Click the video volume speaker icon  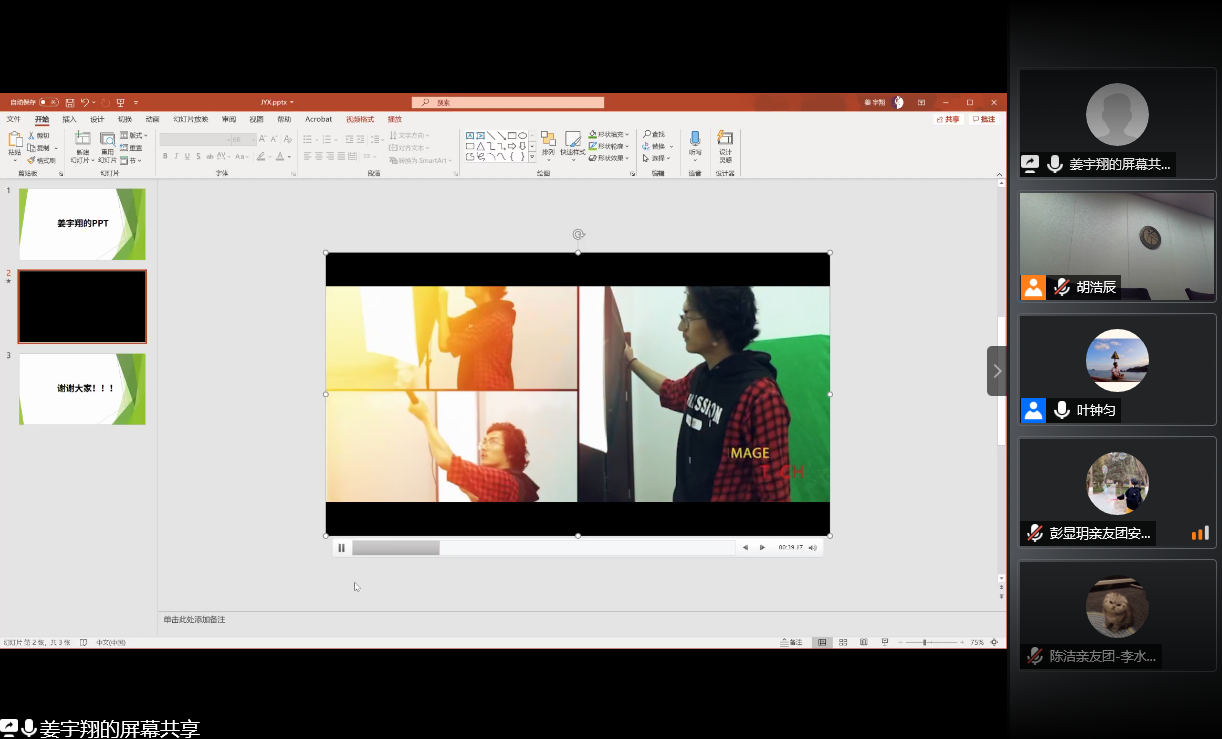tap(813, 548)
